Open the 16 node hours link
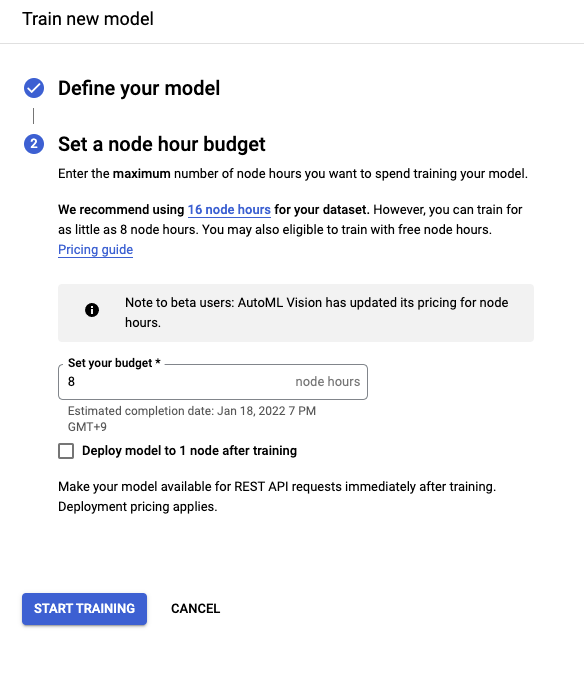The width and height of the screenshot is (584, 693). pyautogui.click(x=229, y=209)
